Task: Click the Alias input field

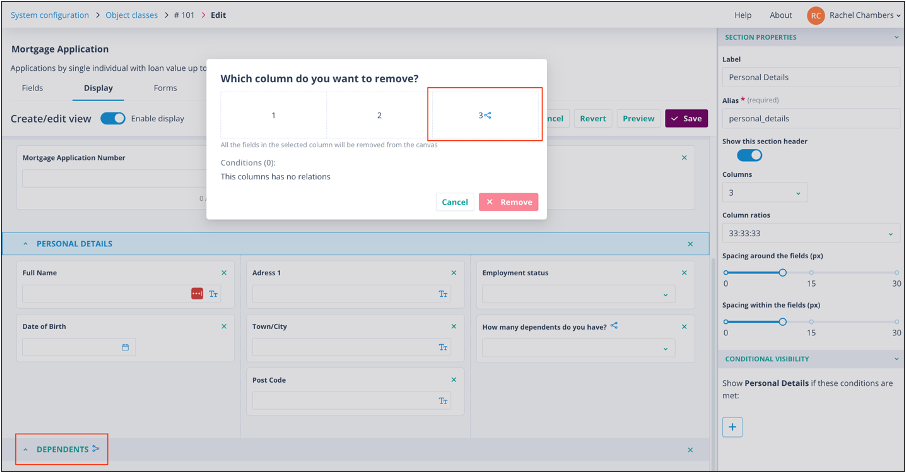Action: coord(811,118)
